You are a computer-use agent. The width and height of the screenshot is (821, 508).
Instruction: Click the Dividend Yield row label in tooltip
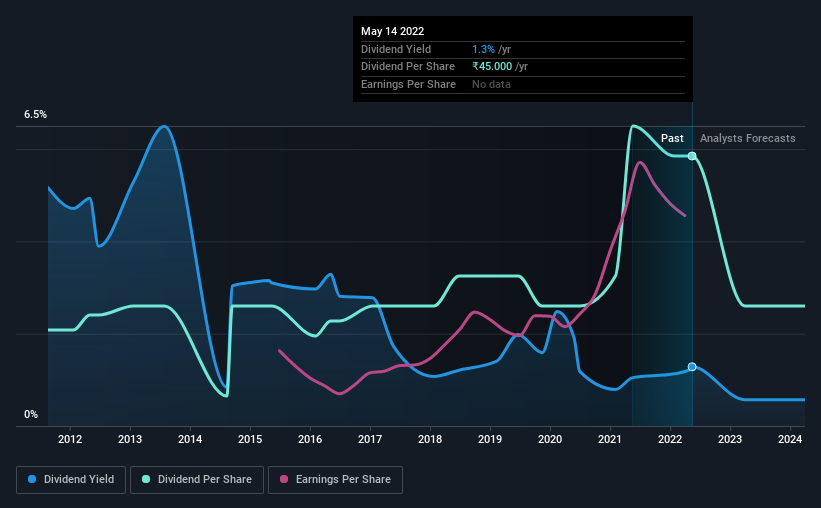396,49
